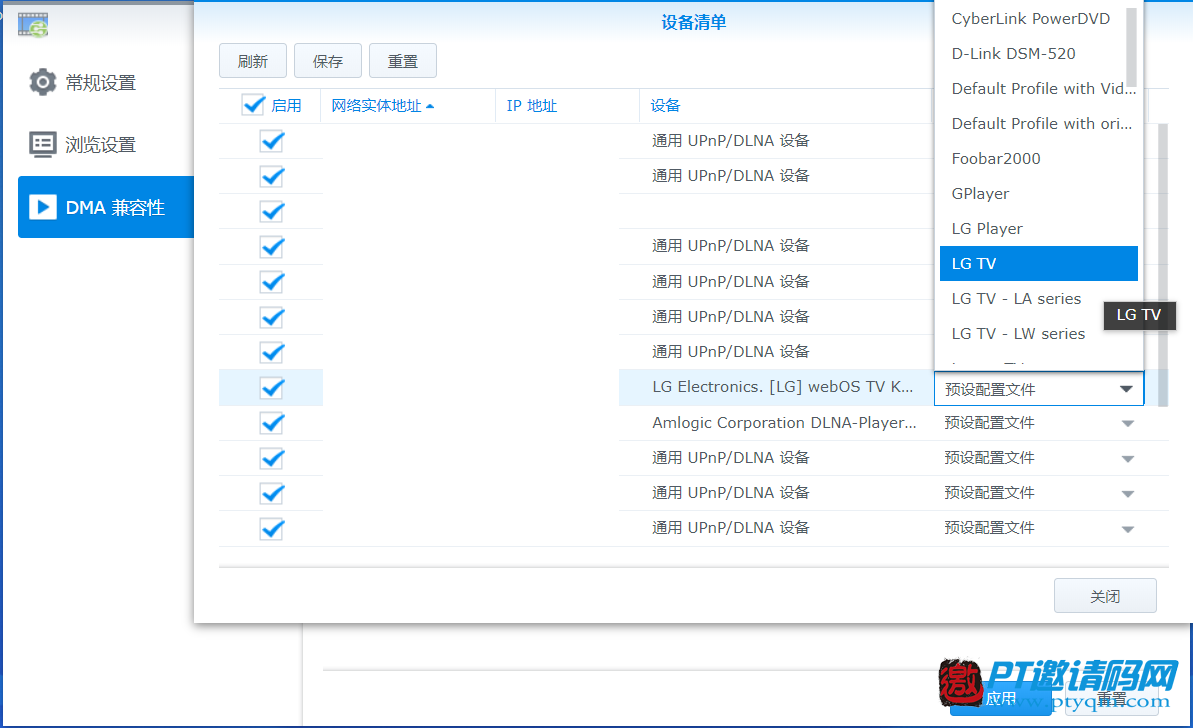Select the DMA 兼容性 section
This screenshot has width=1193, height=728.
pyautogui.click(x=106, y=207)
